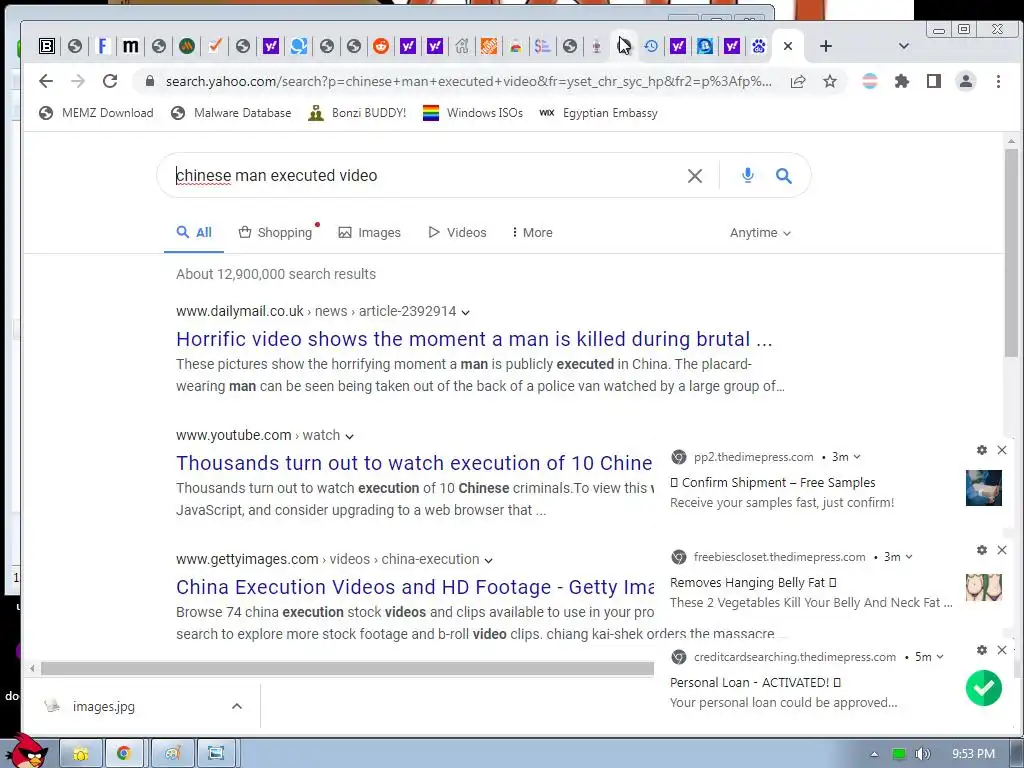Open the Chrome three-dot menu
This screenshot has height=768, width=1024.
pyautogui.click(x=998, y=81)
